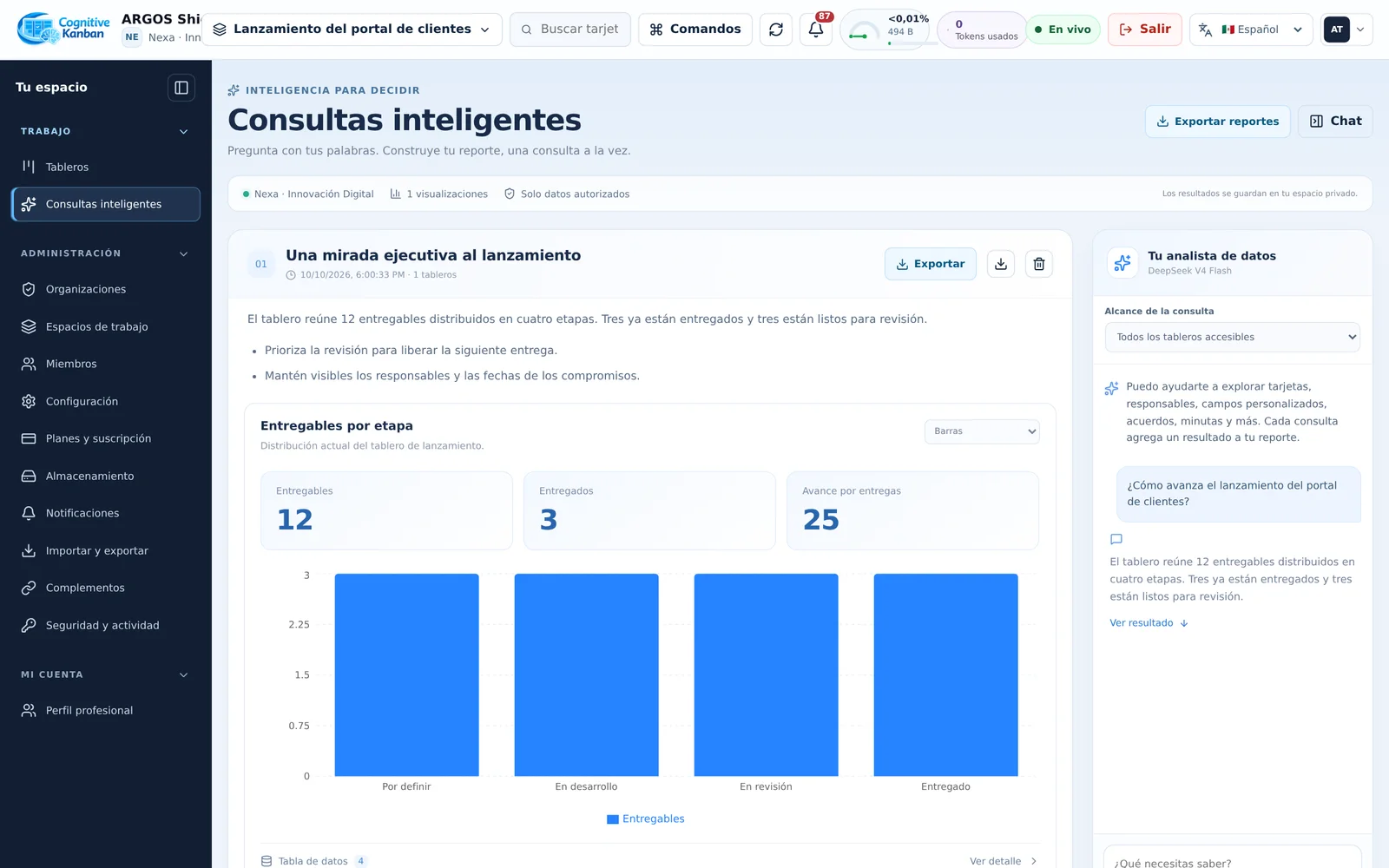Open Miembros page
Viewport: 1389px width, 868px height.
coord(106,364)
